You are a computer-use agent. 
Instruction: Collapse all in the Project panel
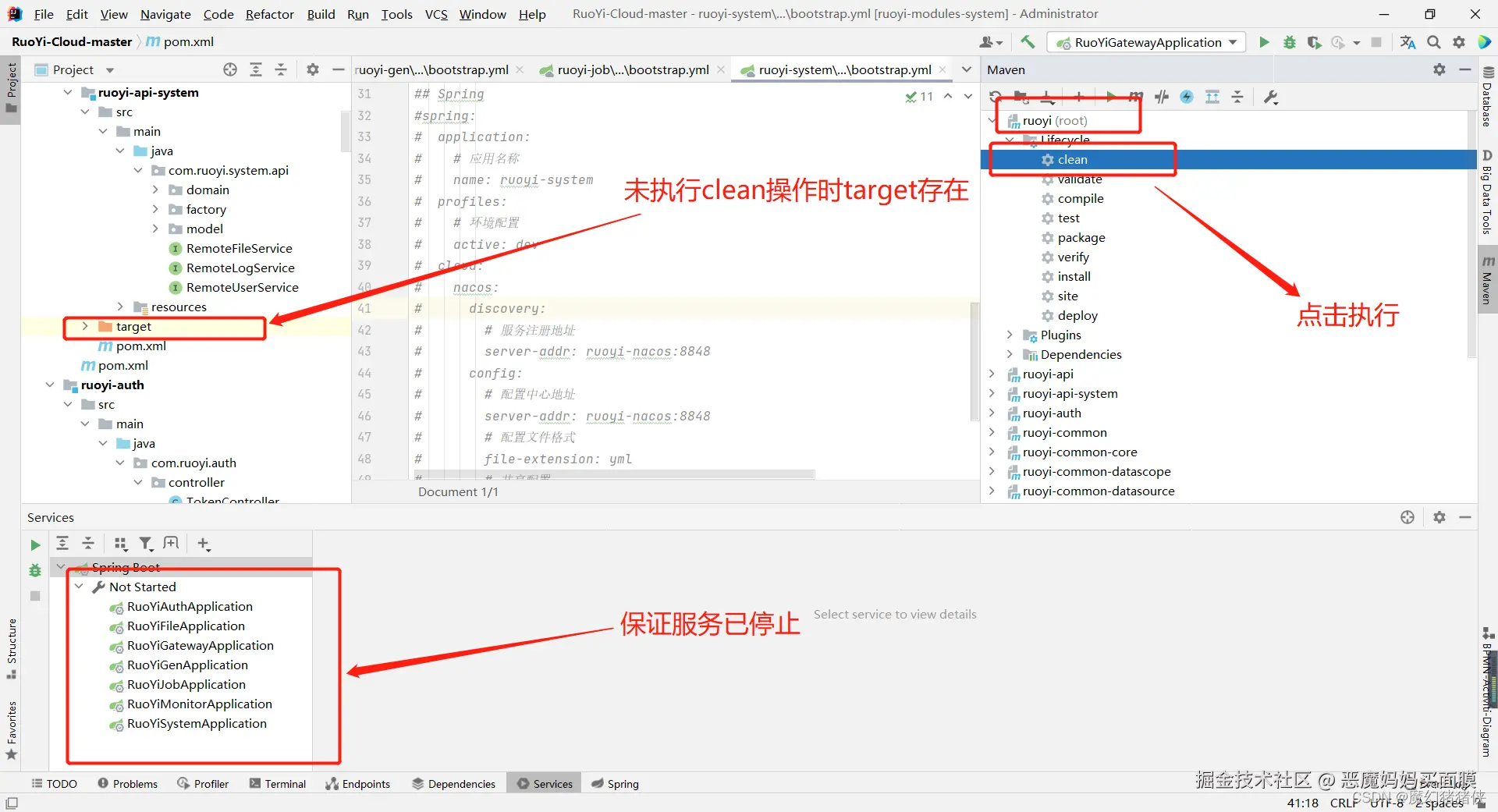[x=281, y=69]
